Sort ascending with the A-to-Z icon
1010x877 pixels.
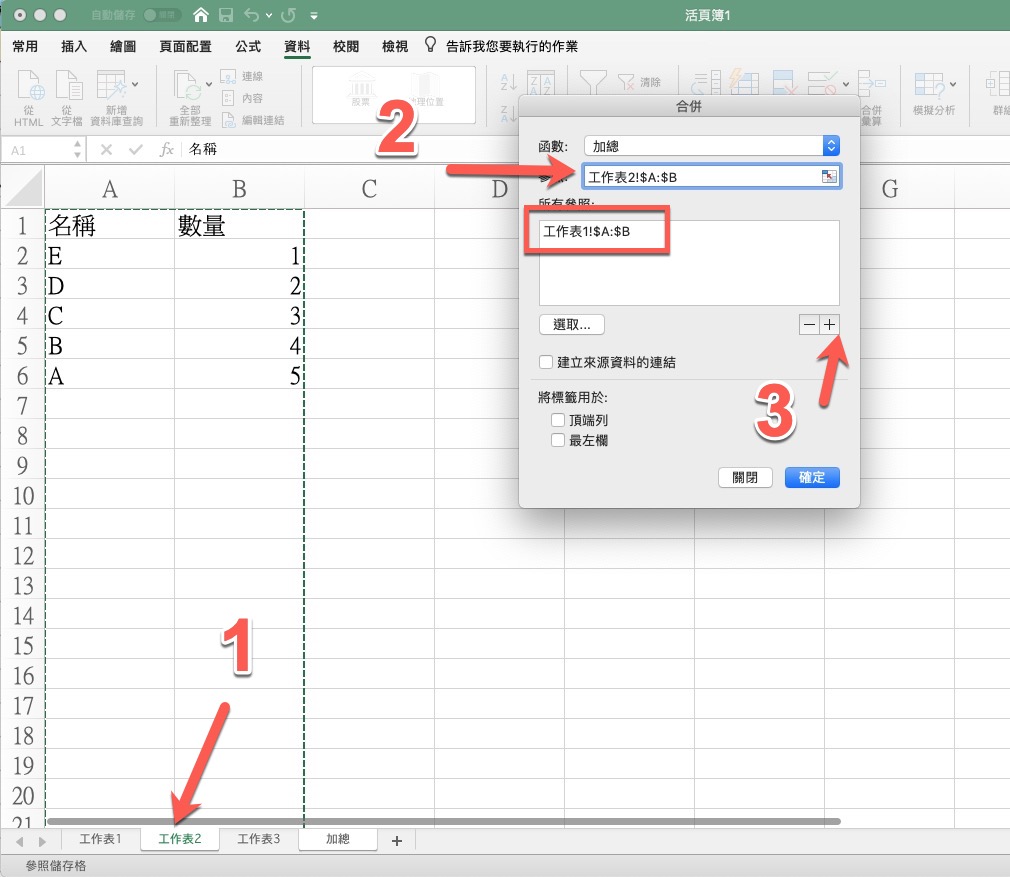[x=509, y=82]
